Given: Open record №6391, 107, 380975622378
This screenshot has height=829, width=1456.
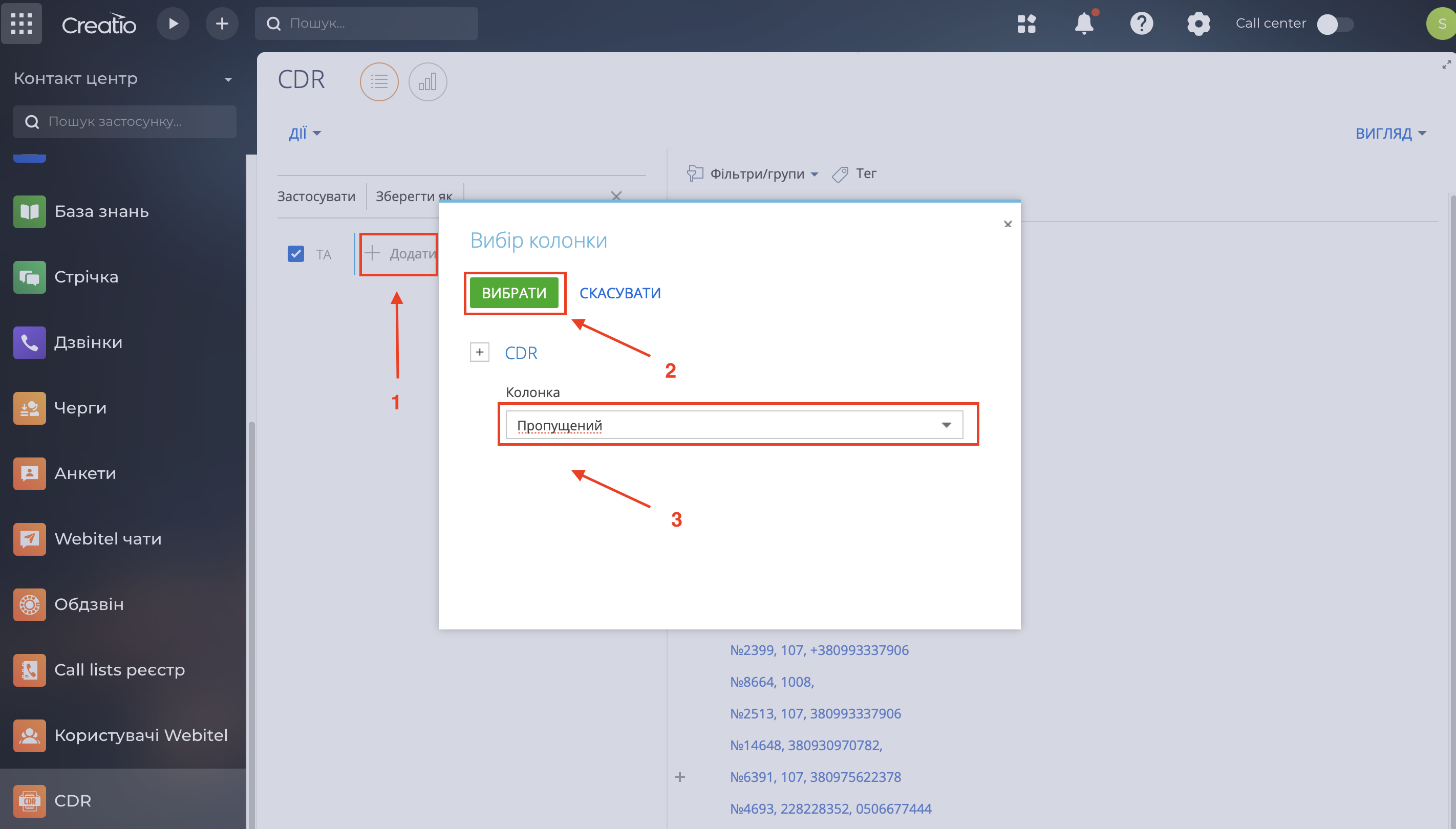Looking at the screenshot, I should [x=815, y=777].
